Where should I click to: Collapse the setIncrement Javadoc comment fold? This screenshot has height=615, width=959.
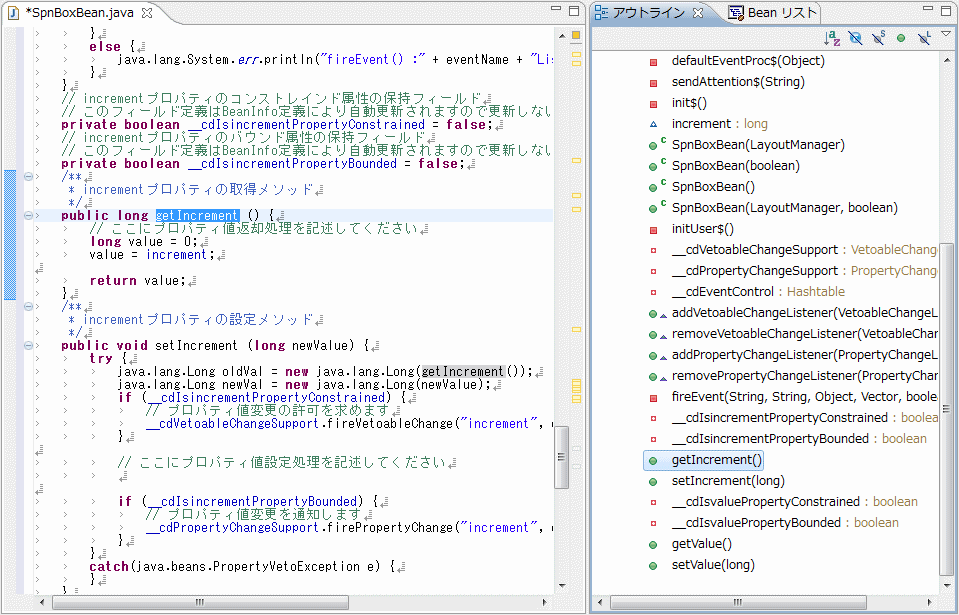[x=28, y=306]
